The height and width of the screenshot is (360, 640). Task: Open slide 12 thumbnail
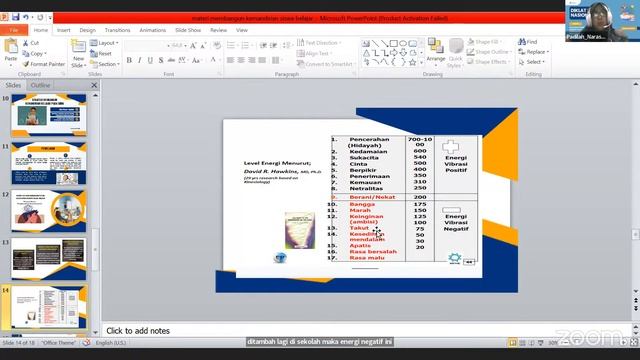pos(49,211)
